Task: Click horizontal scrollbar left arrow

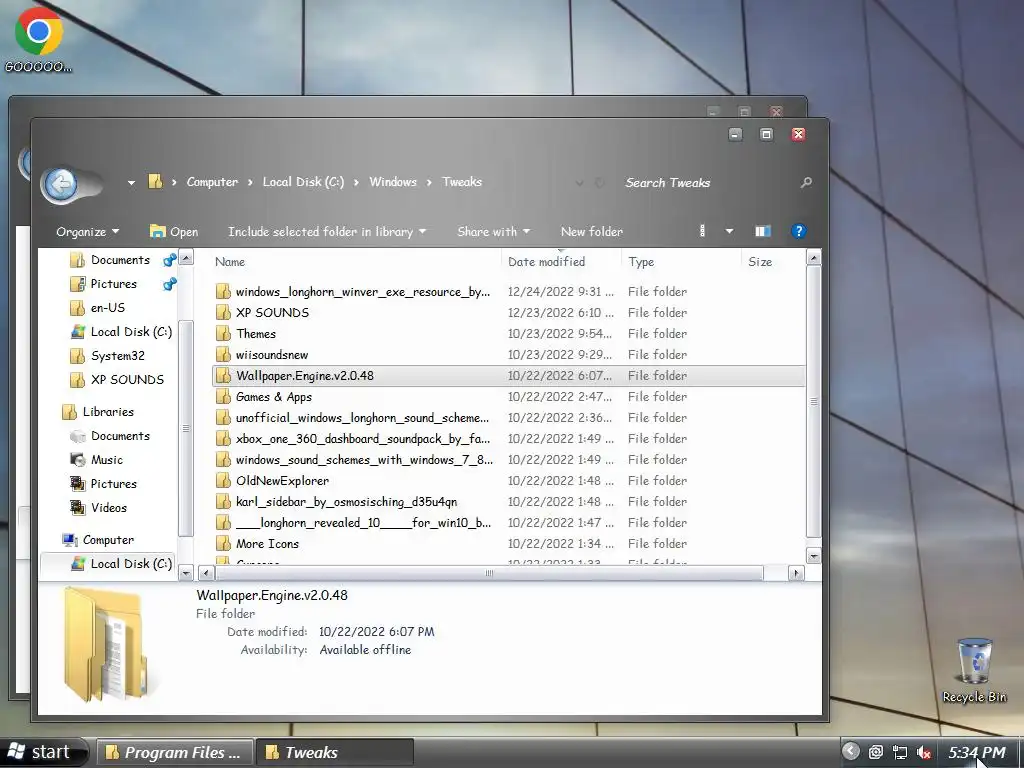Action: coord(206,573)
